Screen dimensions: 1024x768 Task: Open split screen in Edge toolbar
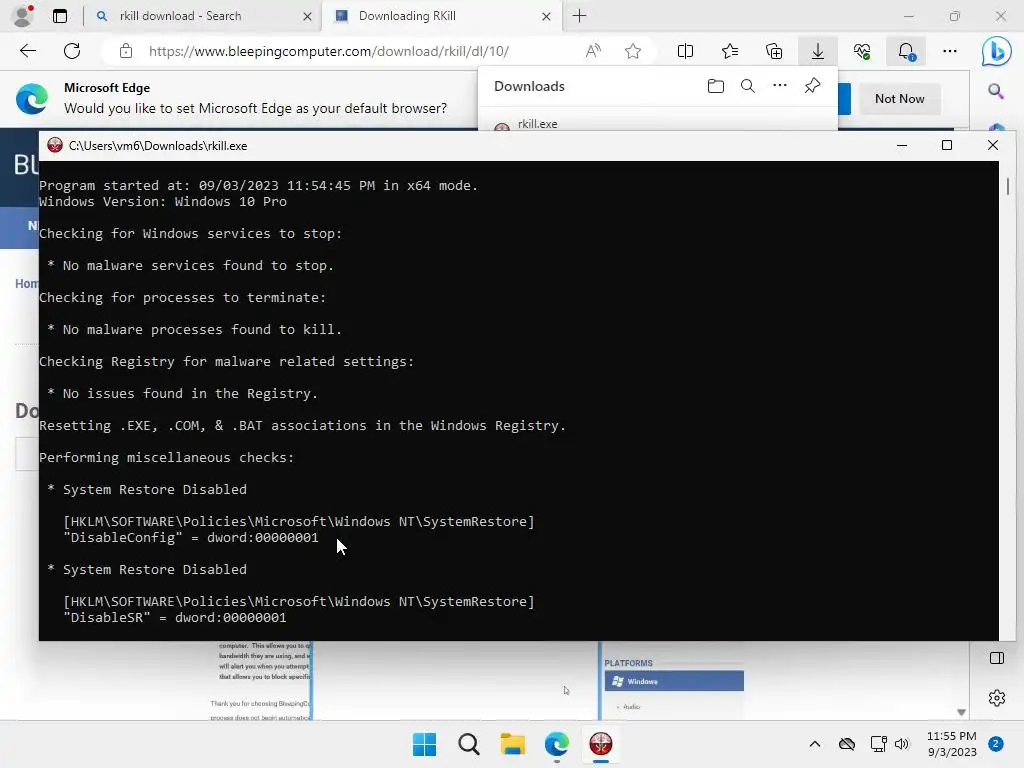(x=685, y=51)
